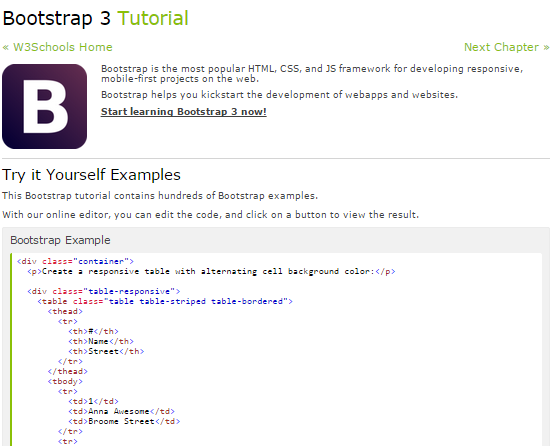Go to Next Chapter link
The image size is (556, 446).
pyautogui.click(x=507, y=47)
